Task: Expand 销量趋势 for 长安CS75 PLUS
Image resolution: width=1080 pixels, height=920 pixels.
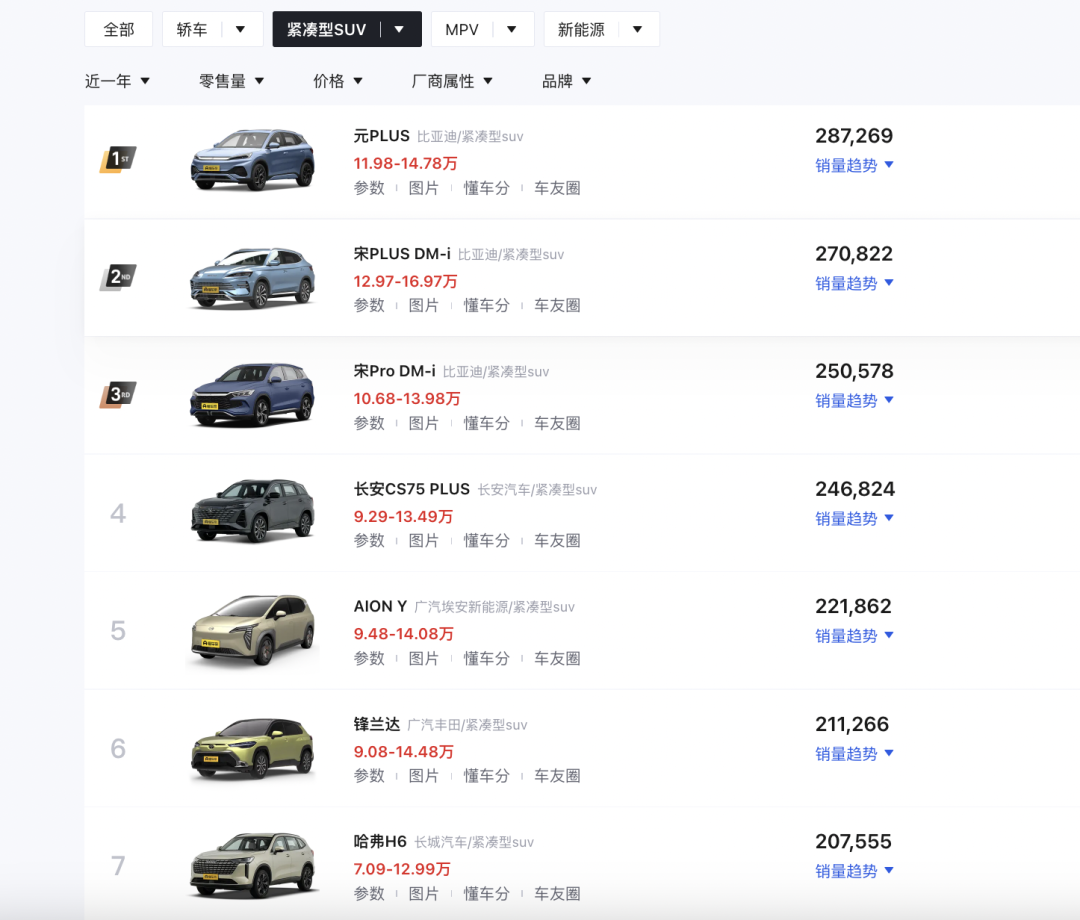Action: (854, 519)
